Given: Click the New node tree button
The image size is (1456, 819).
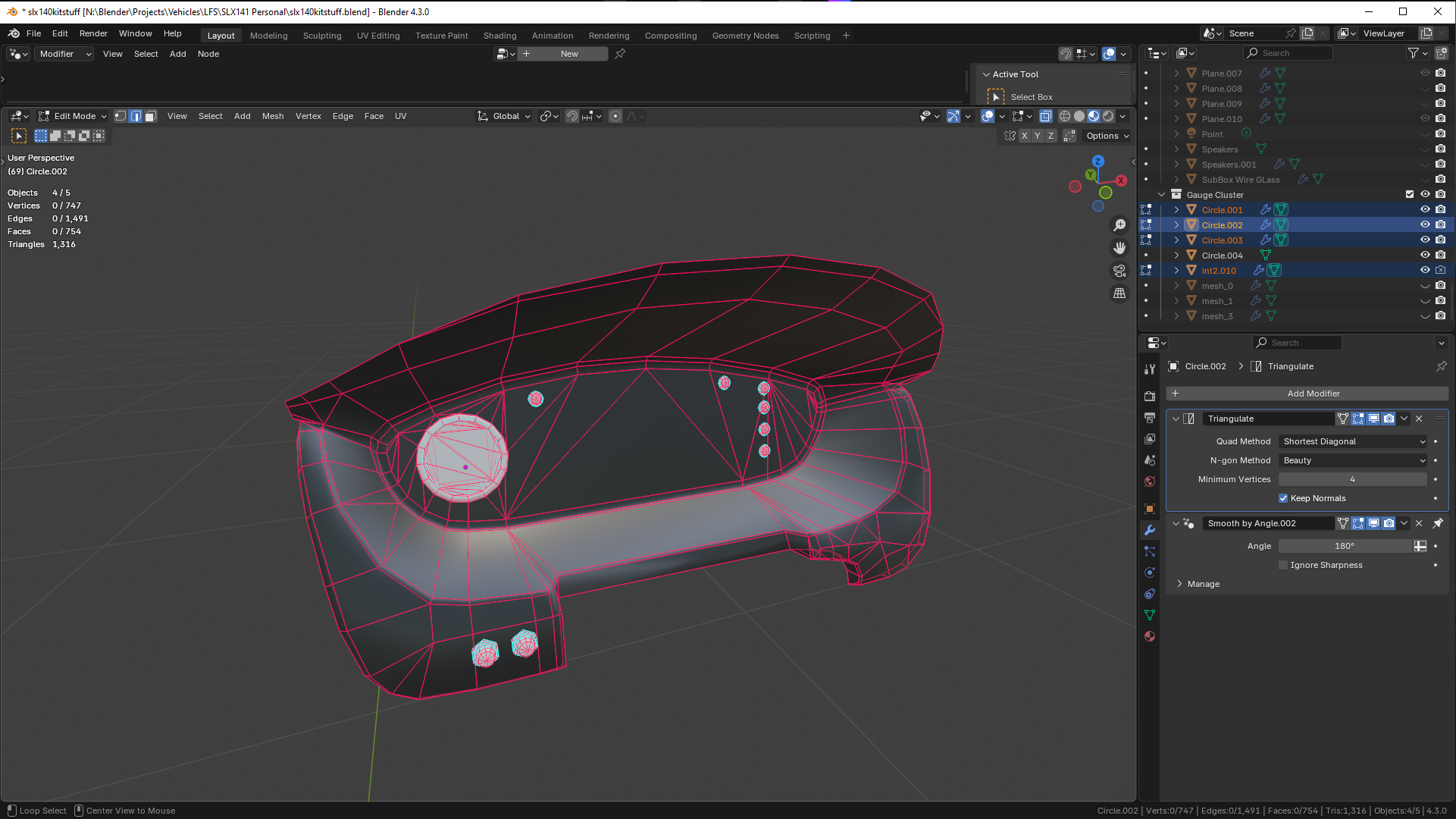Looking at the screenshot, I should (x=568, y=54).
